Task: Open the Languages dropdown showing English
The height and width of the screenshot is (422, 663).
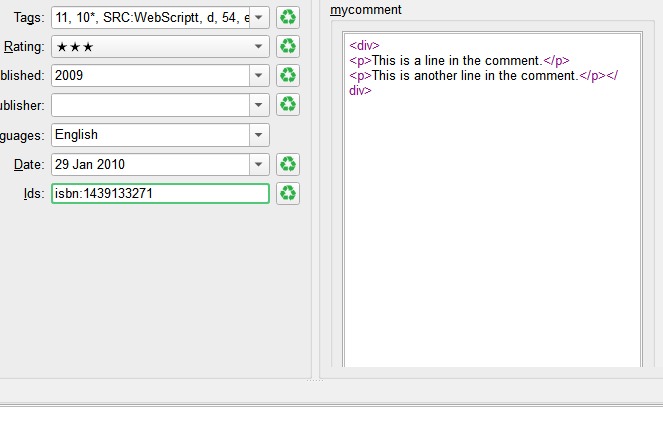Action: [x=259, y=134]
